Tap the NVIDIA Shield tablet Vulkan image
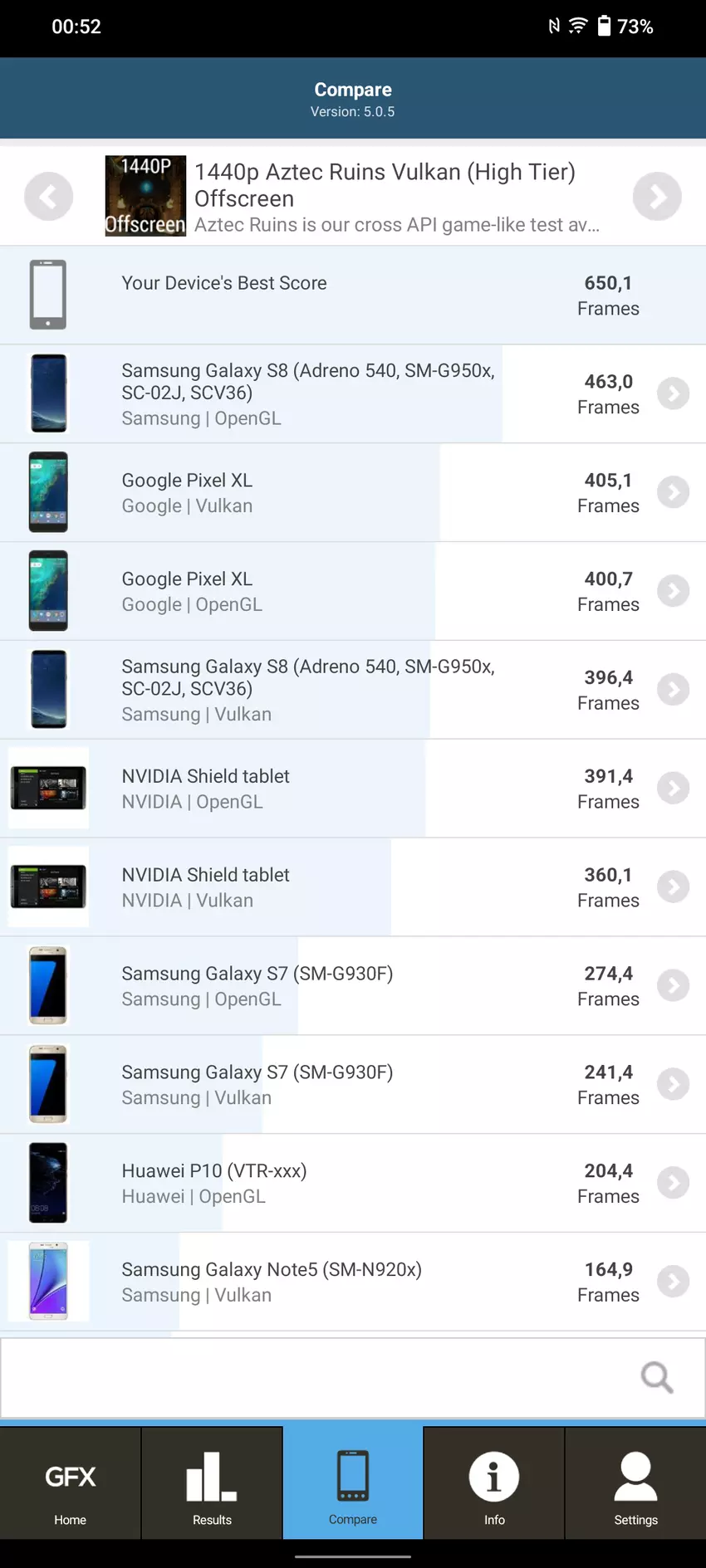 [48, 887]
